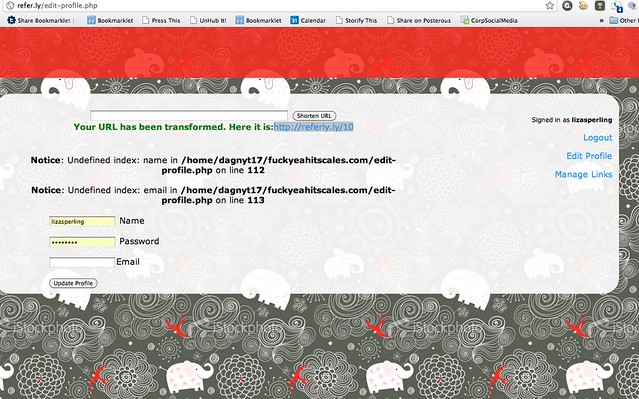Click the bookmark star in address bar

click(x=550, y=5)
